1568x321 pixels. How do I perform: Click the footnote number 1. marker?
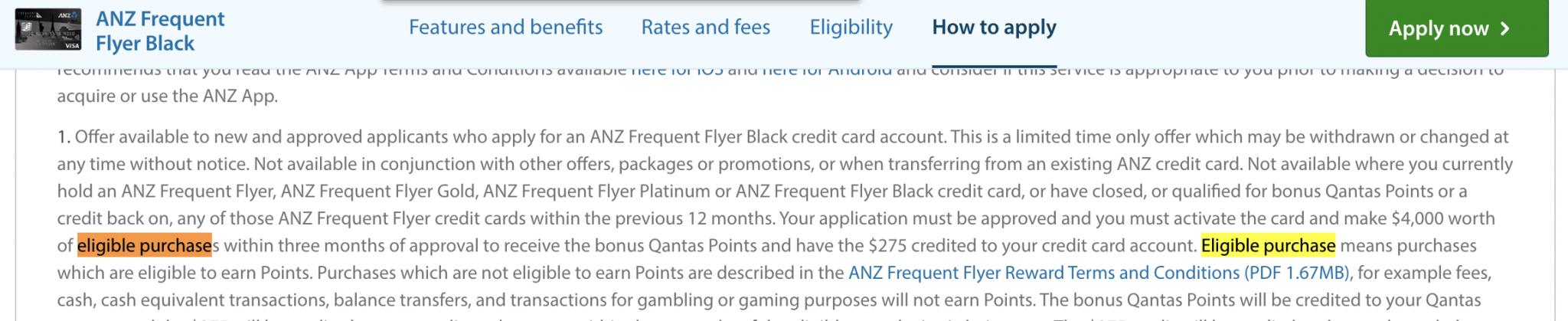click(64, 137)
